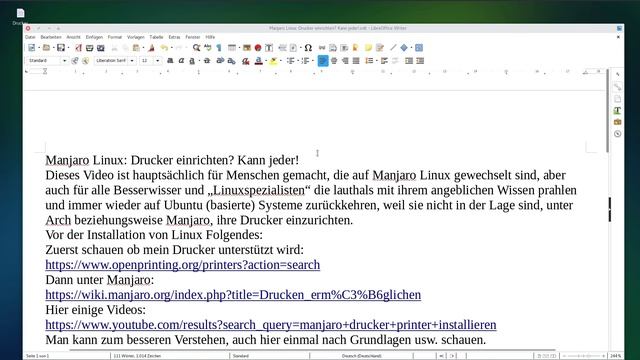Screen dimensions: 640x360
Task: Adjust the zoom slider in status bar
Action: point(583,356)
